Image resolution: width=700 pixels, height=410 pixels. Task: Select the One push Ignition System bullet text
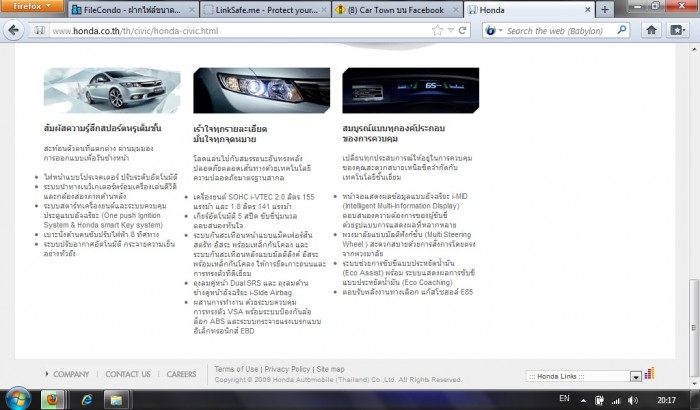click(x=105, y=215)
